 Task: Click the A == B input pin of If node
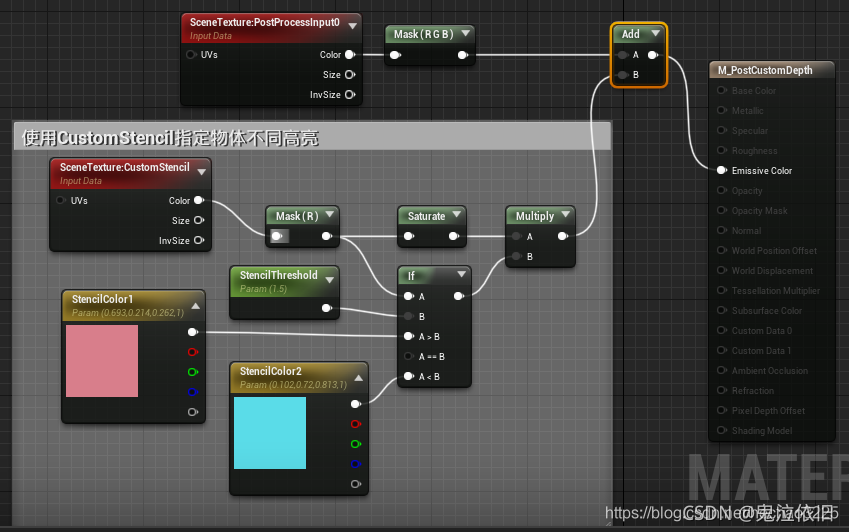(x=409, y=356)
